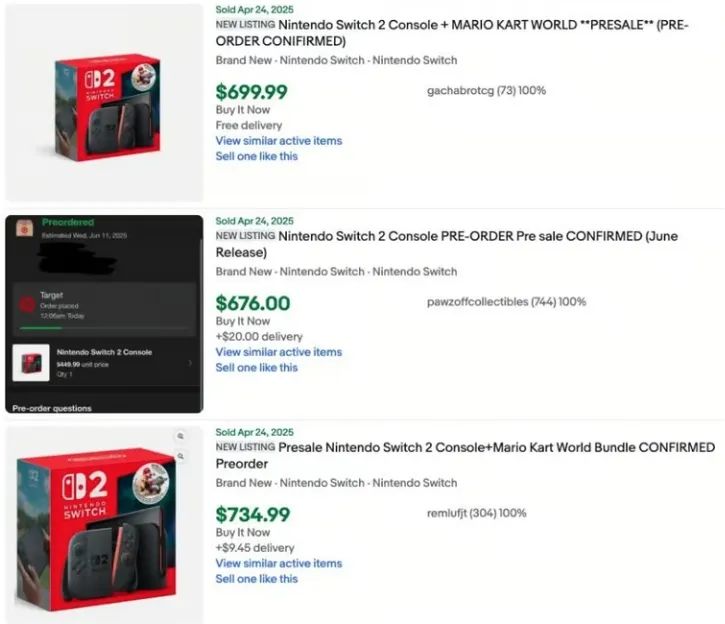Open the small console thumbnail in Target order
The width and height of the screenshot is (725, 624).
(x=31, y=362)
